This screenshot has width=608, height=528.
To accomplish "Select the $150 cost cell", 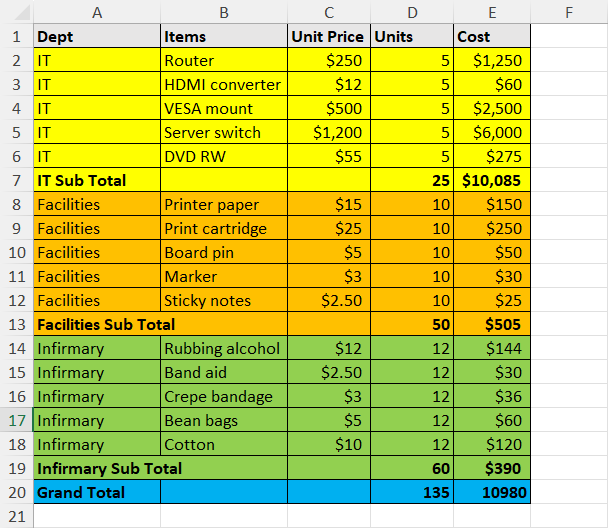I will (x=492, y=204).
